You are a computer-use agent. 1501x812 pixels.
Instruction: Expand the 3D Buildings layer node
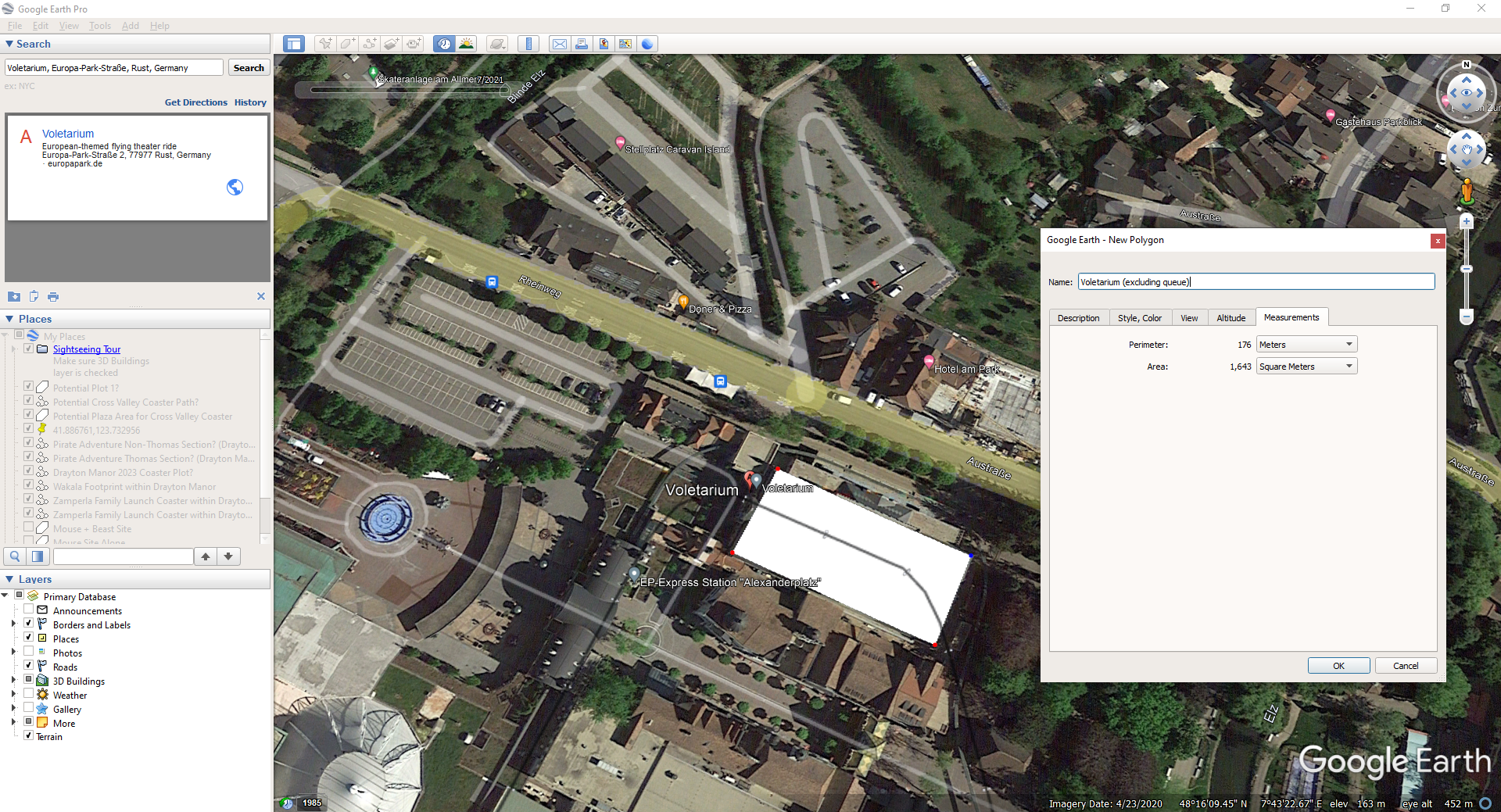coord(13,680)
